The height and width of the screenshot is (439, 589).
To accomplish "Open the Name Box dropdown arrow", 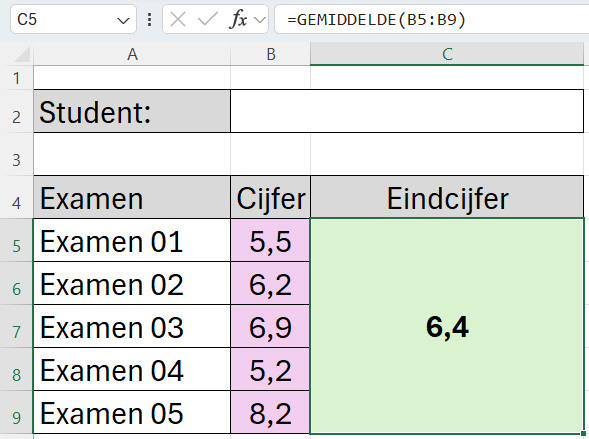I will tap(123, 20).
